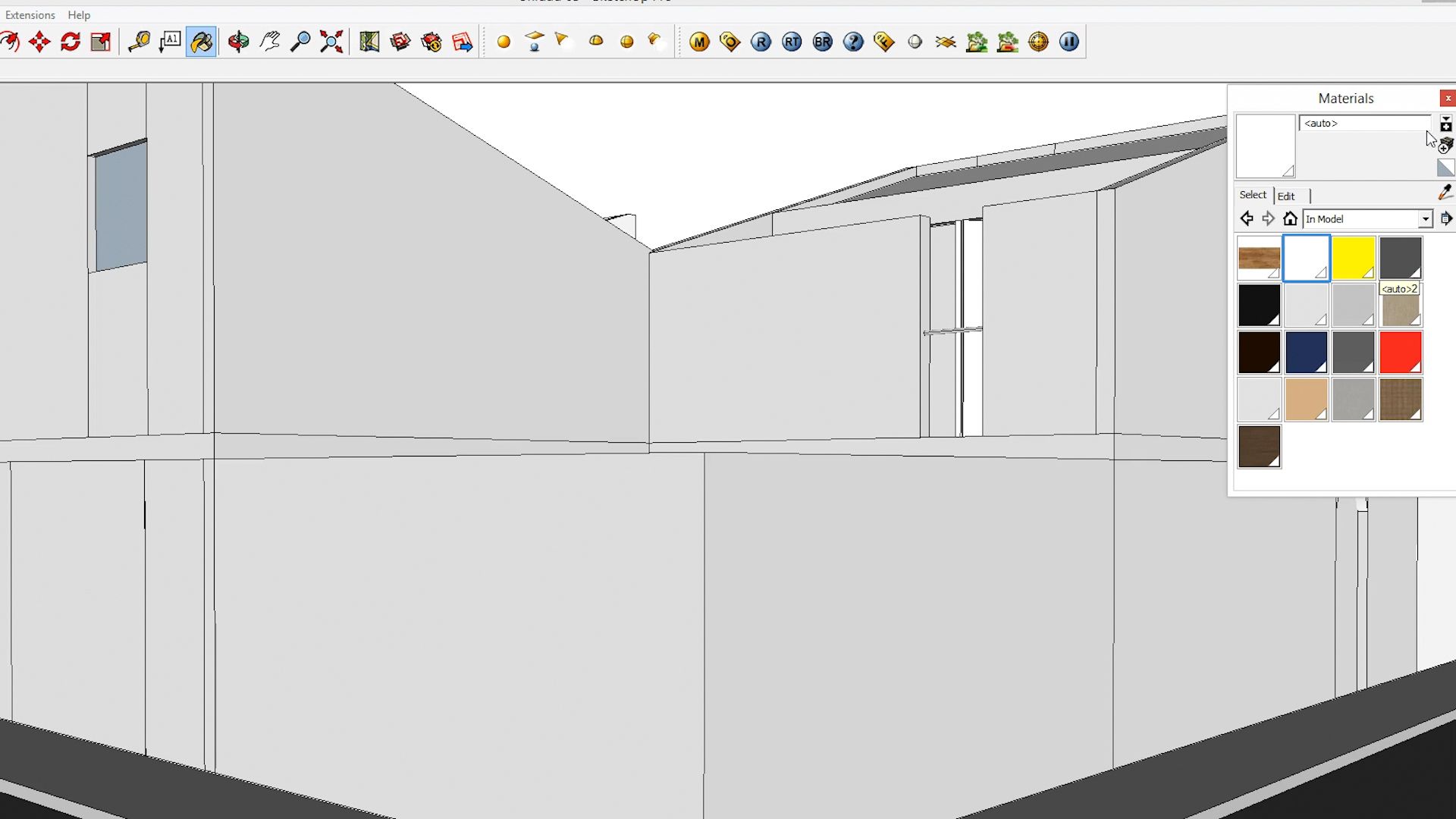The image size is (1456, 819).
Task: Select the Pan hand tool
Action: 270,42
